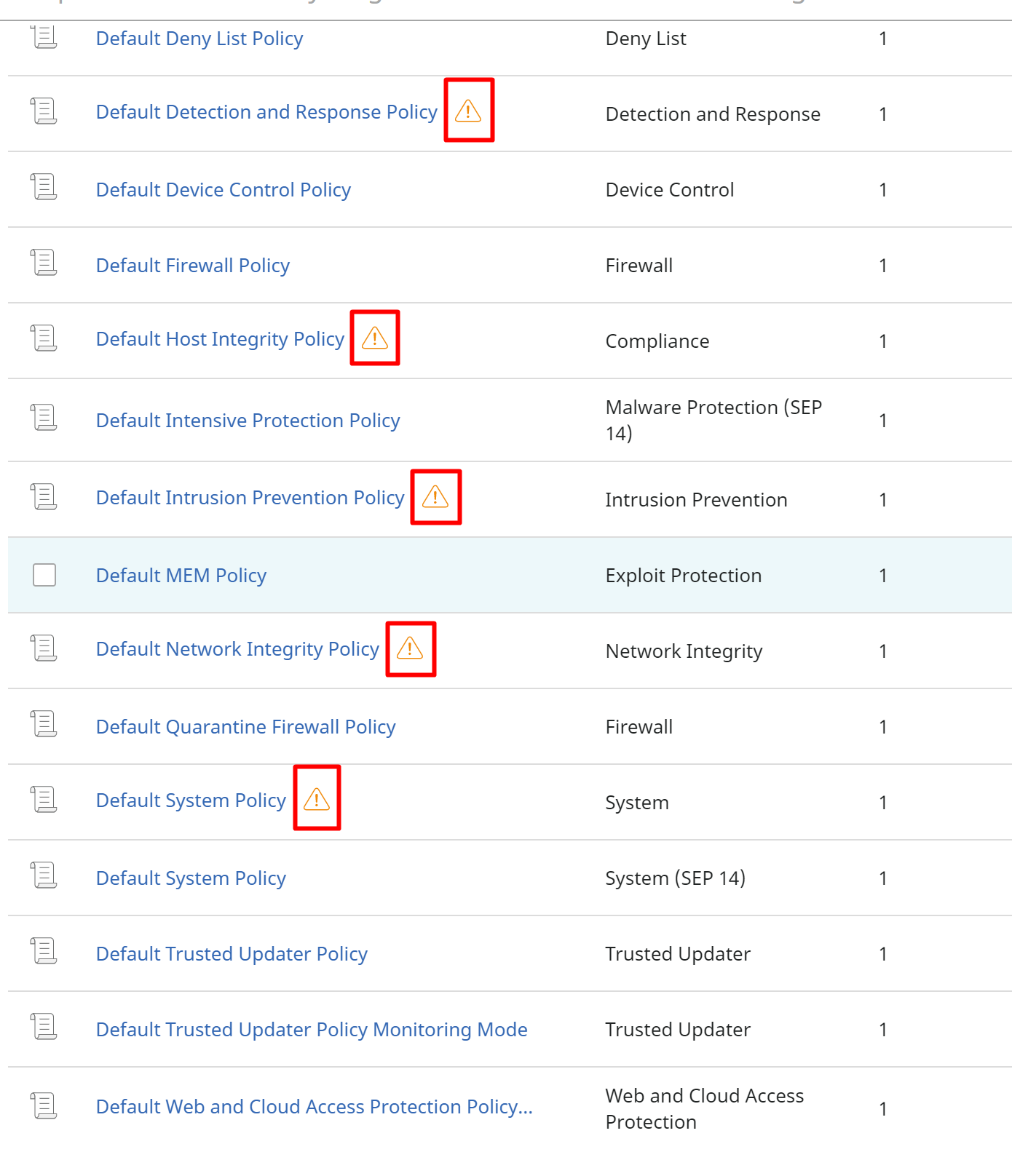Click warning icon beside Network Integrity Policy
Image resolution: width=1012 pixels, height=1176 pixels.
click(x=410, y=648)
